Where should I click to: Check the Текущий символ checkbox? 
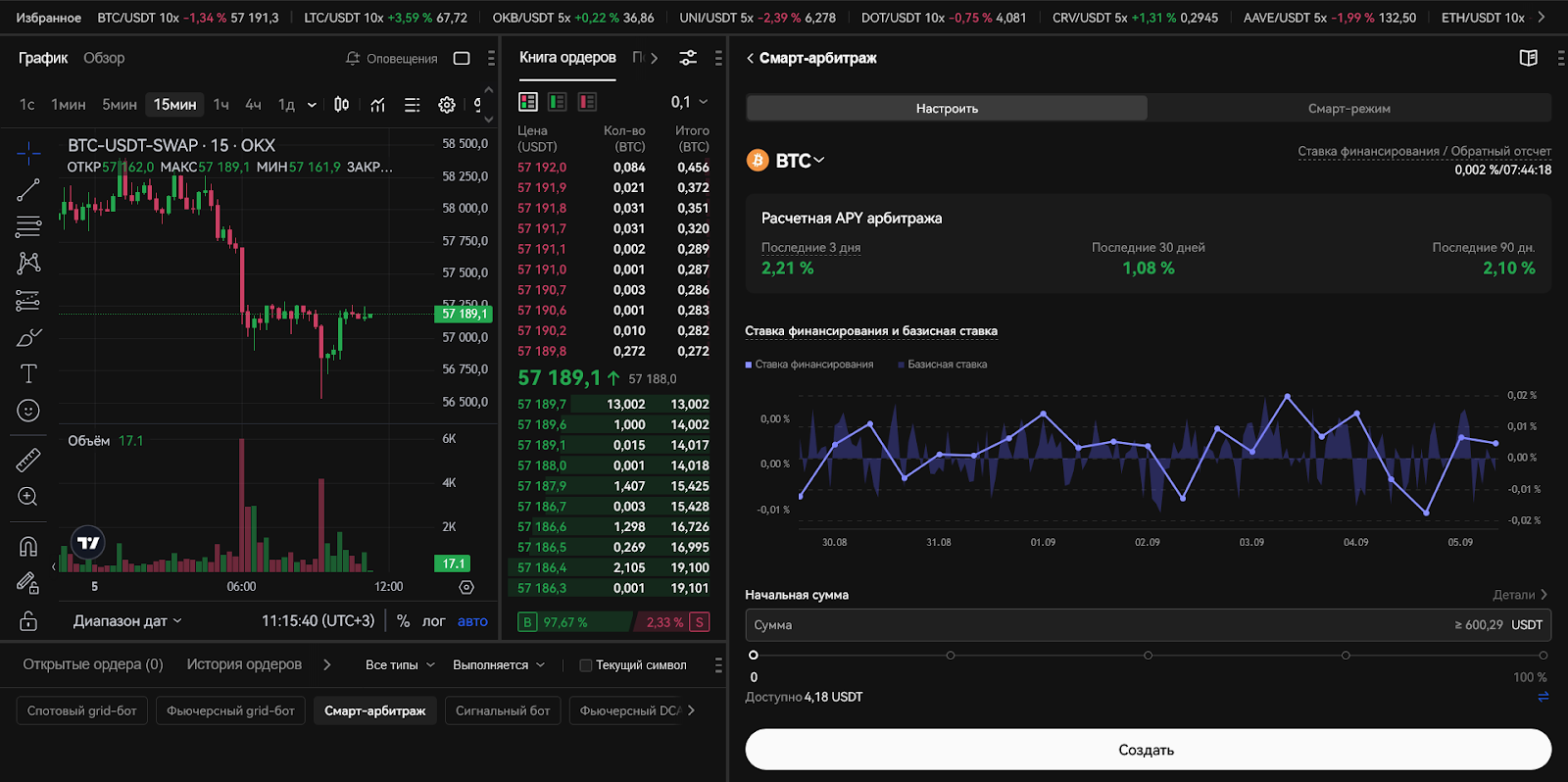click(x=586, y=665)
